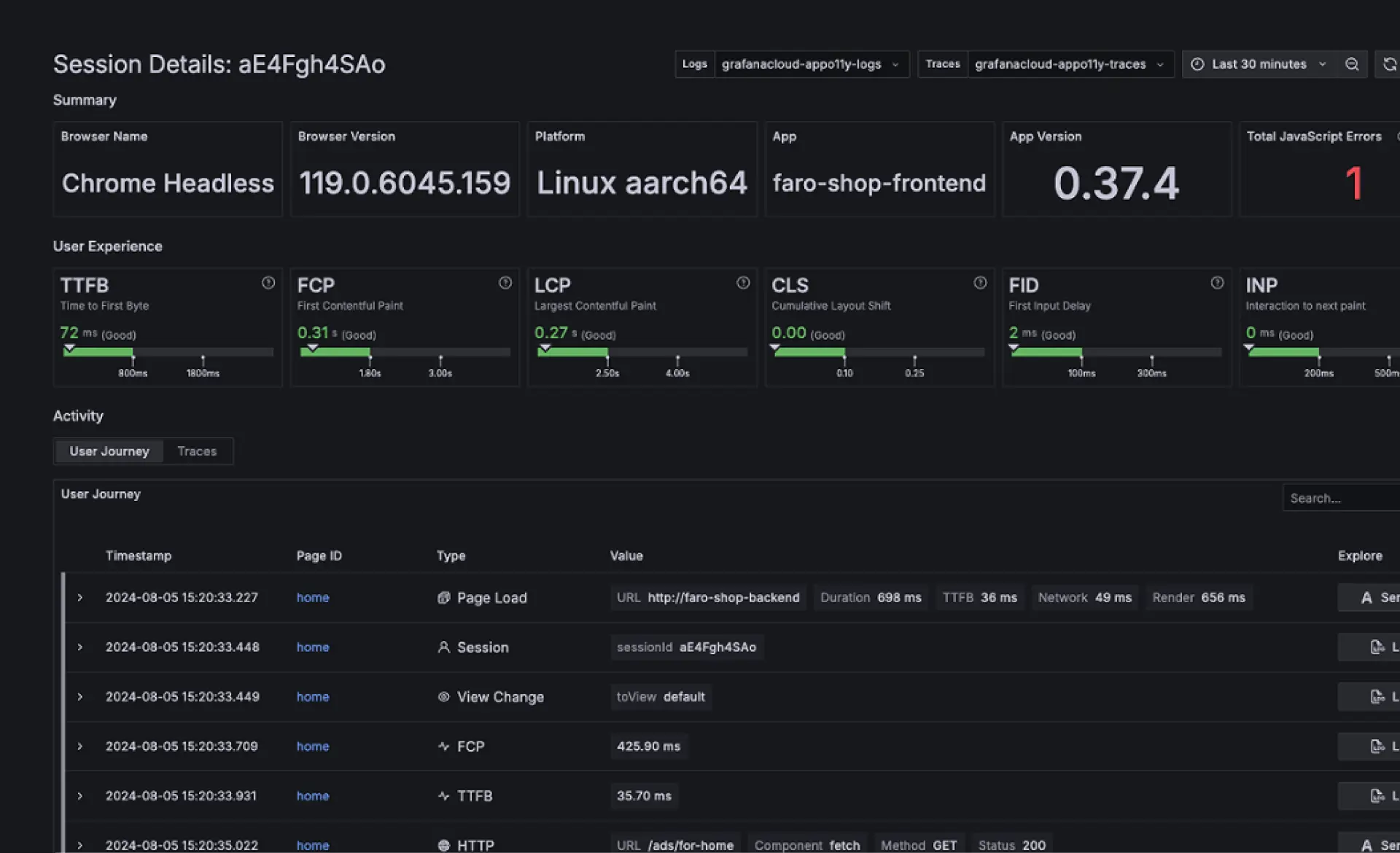Screen dimensions: 1400x853
Task: Click the Type column header
Action: click(451, 556)
